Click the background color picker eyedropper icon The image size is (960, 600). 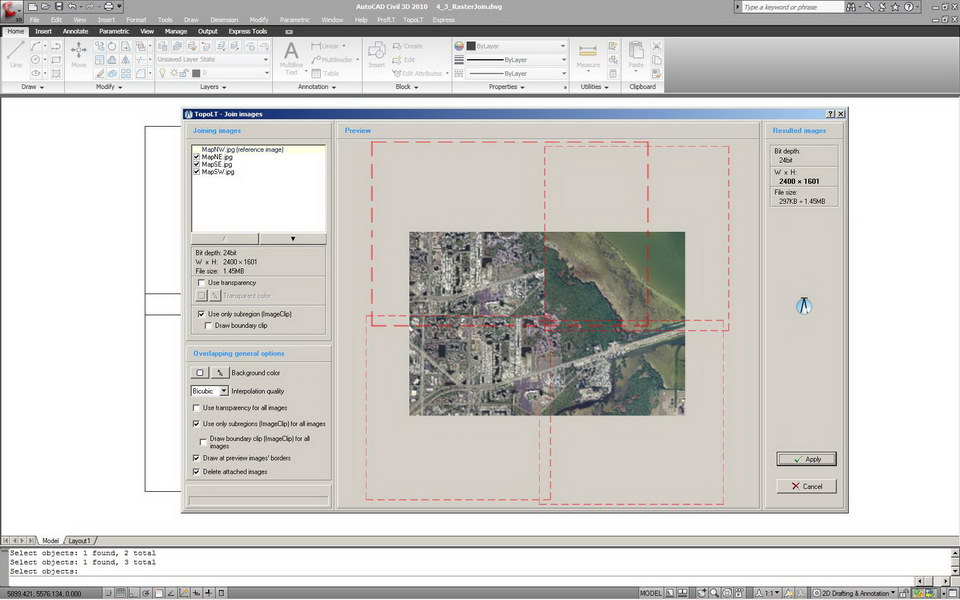(x=219, y=372)
